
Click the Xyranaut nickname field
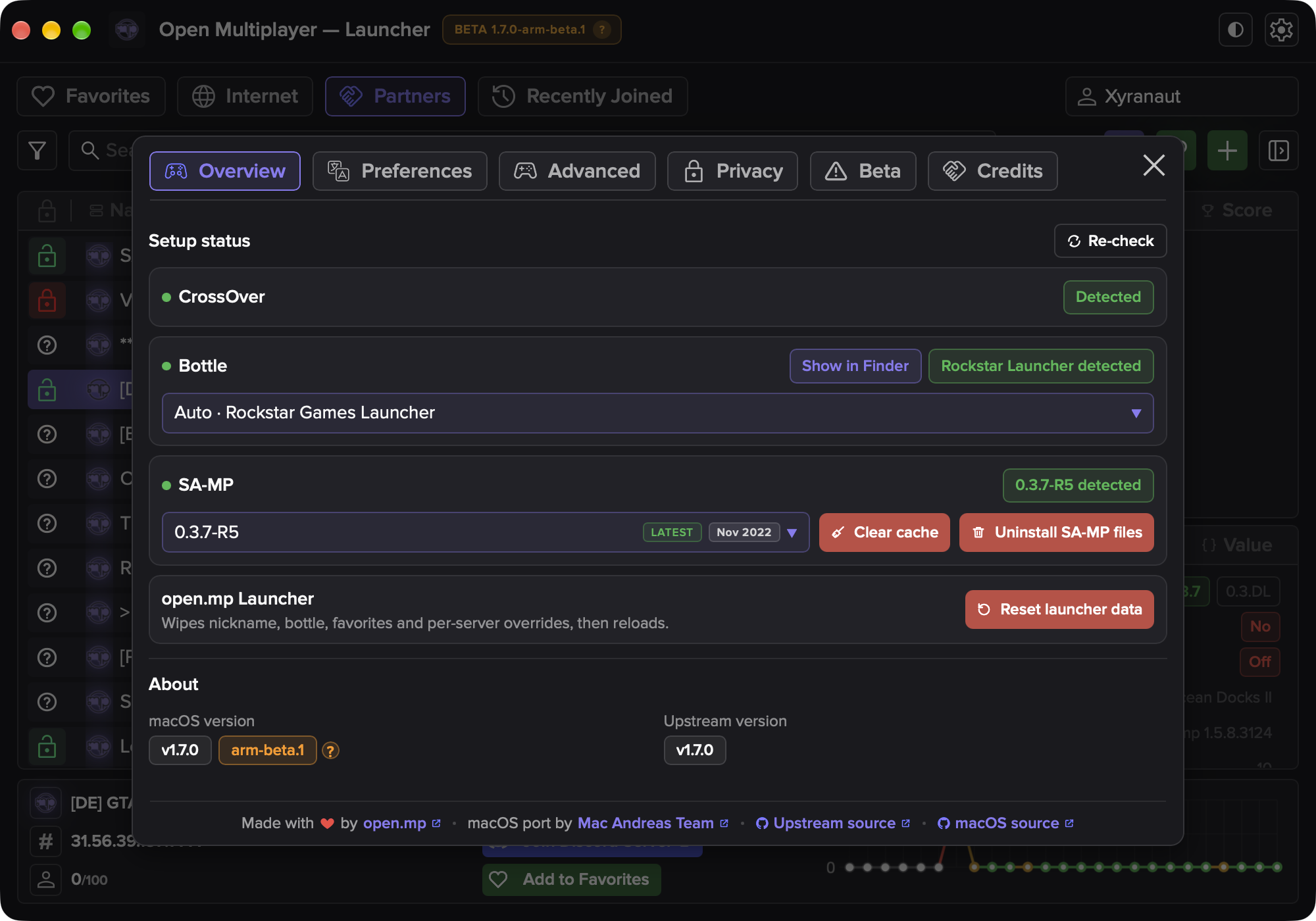1182,97
